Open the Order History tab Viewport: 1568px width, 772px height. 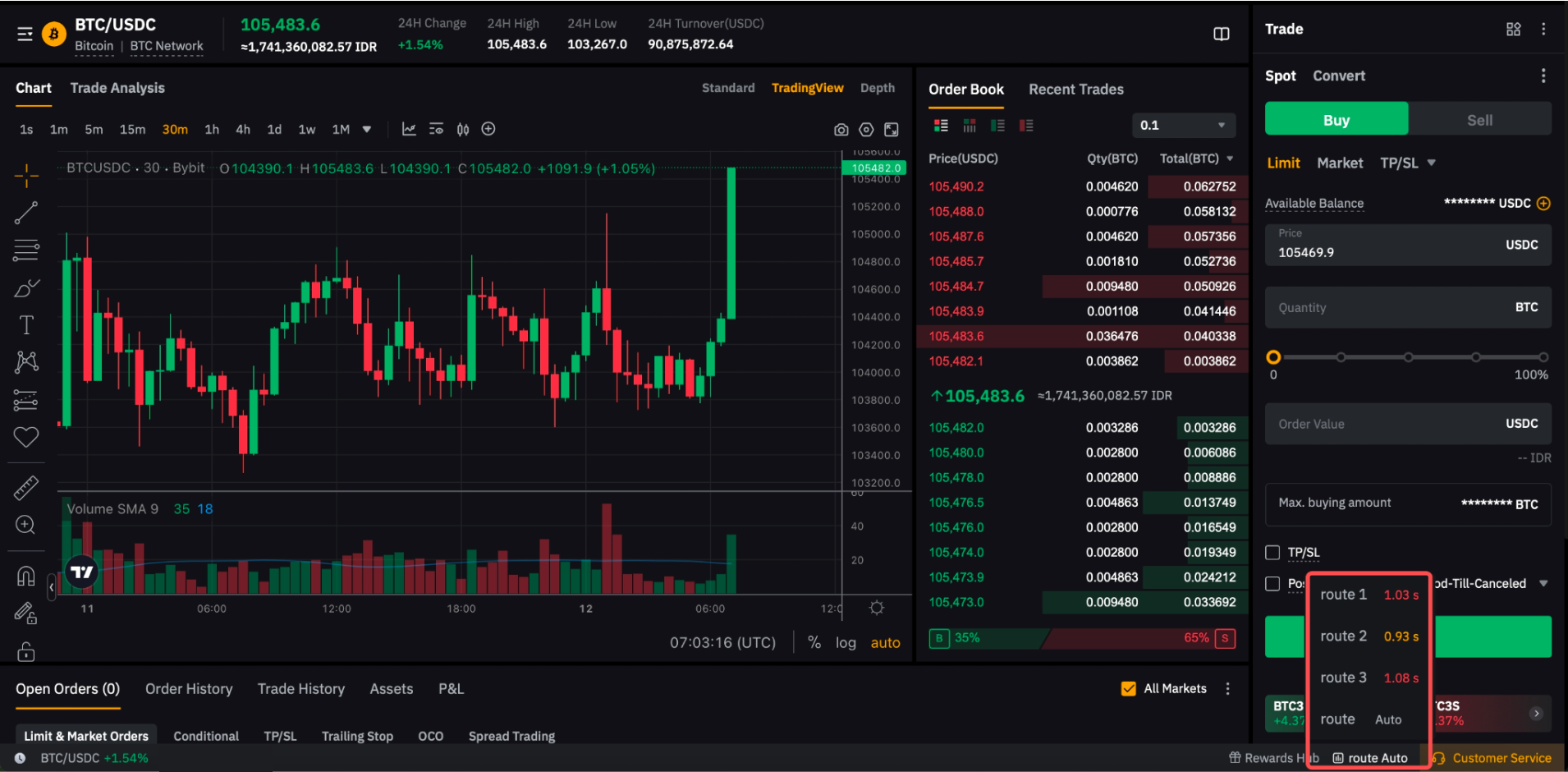tap(189, 689)
